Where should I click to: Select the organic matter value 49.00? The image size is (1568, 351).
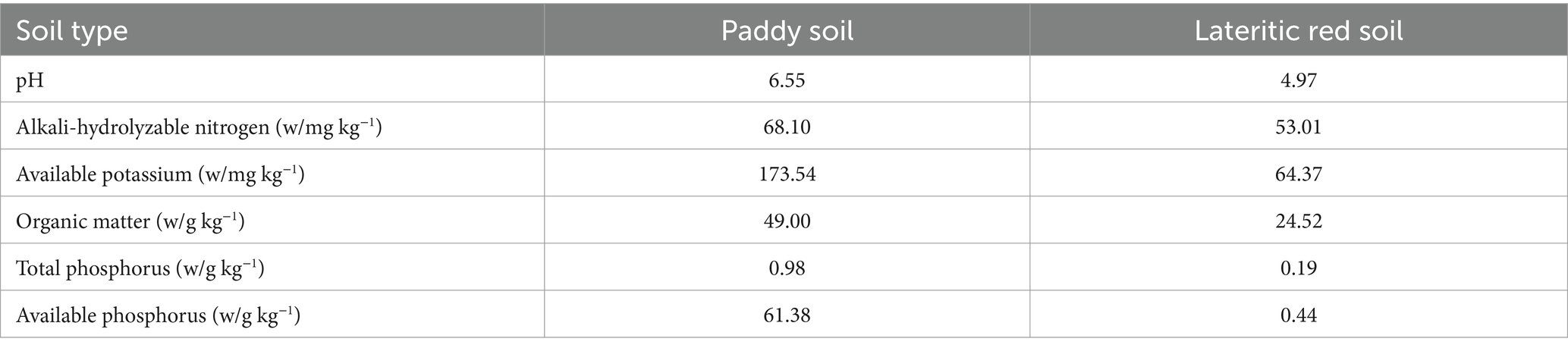pos(787,221)
